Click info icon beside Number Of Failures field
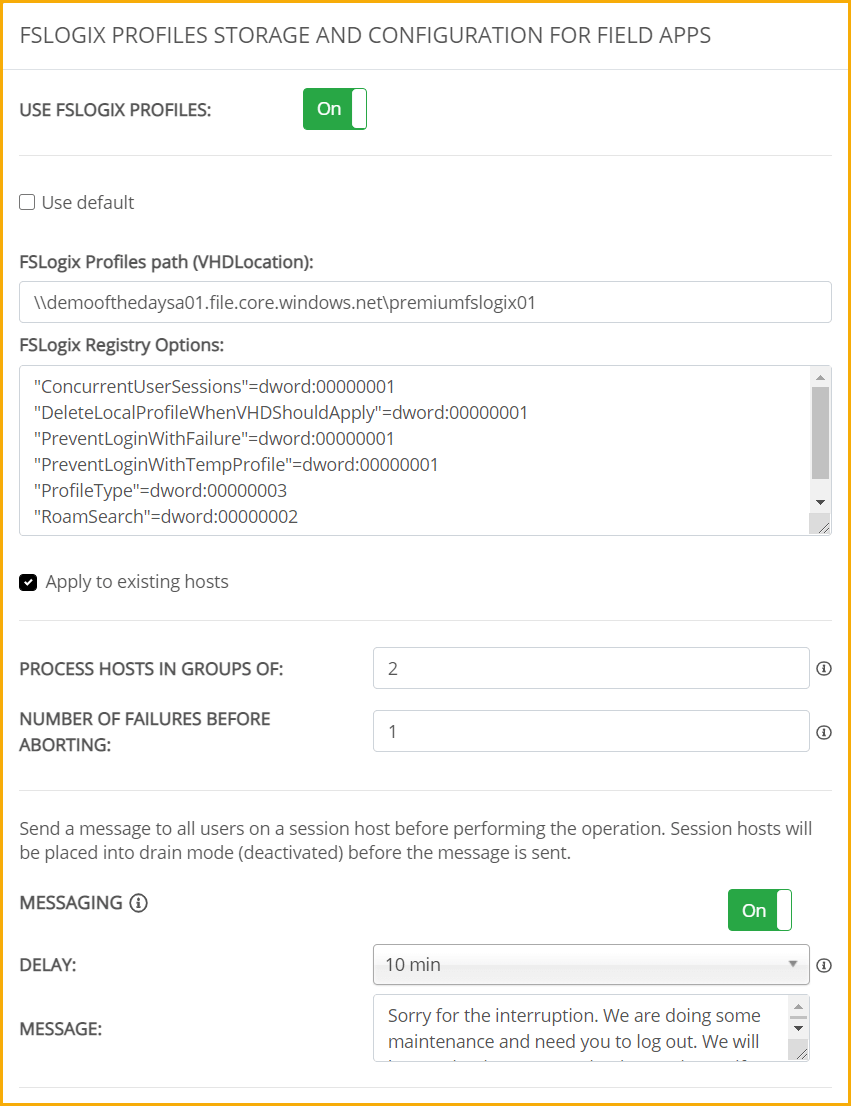851x1106 pixels. pyautogui.click(x=823, y=732)
